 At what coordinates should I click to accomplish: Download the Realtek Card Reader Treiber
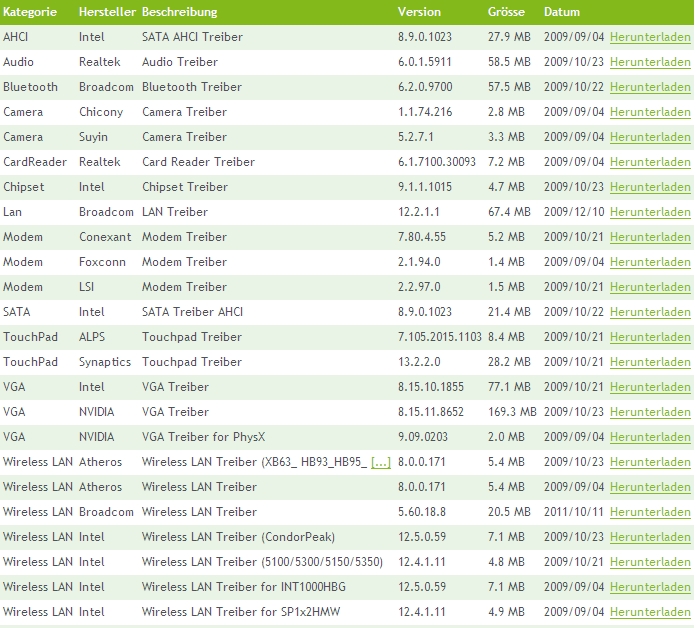pyautogui.click(x=650, y=162)
